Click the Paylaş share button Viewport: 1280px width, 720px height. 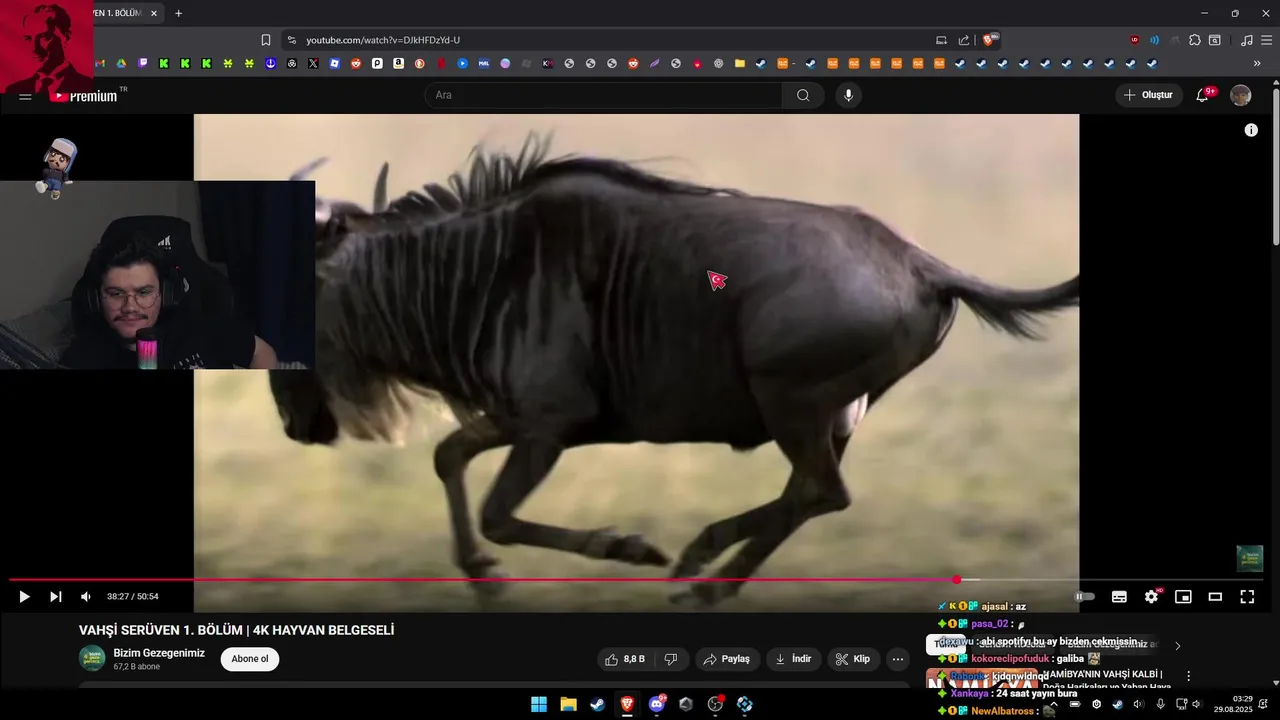click(726, 659)
